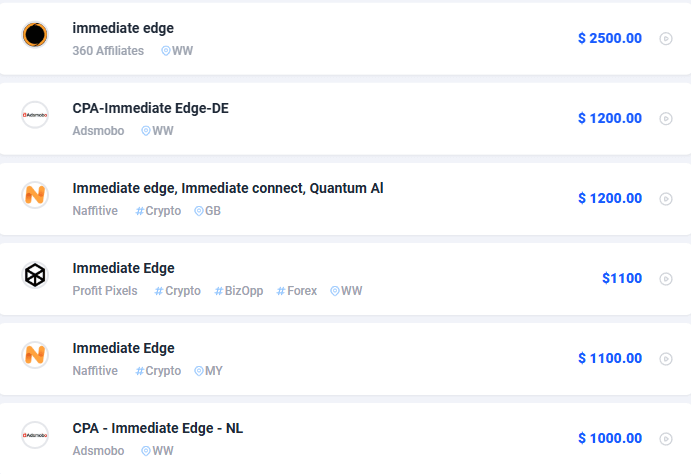This screenshot has height=474, width=691.
Task: Click the 360 Affiliates network name
Action: pyautogui.click(x=108, y=51)
